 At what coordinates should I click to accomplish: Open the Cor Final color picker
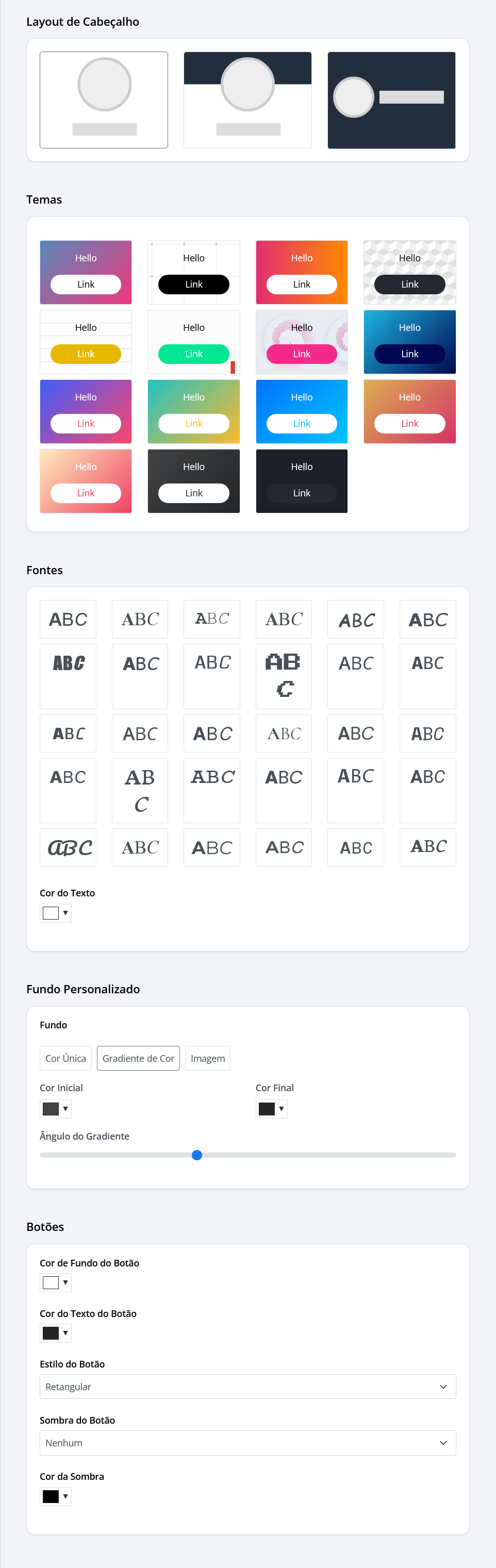click(x=271, y=1108)
